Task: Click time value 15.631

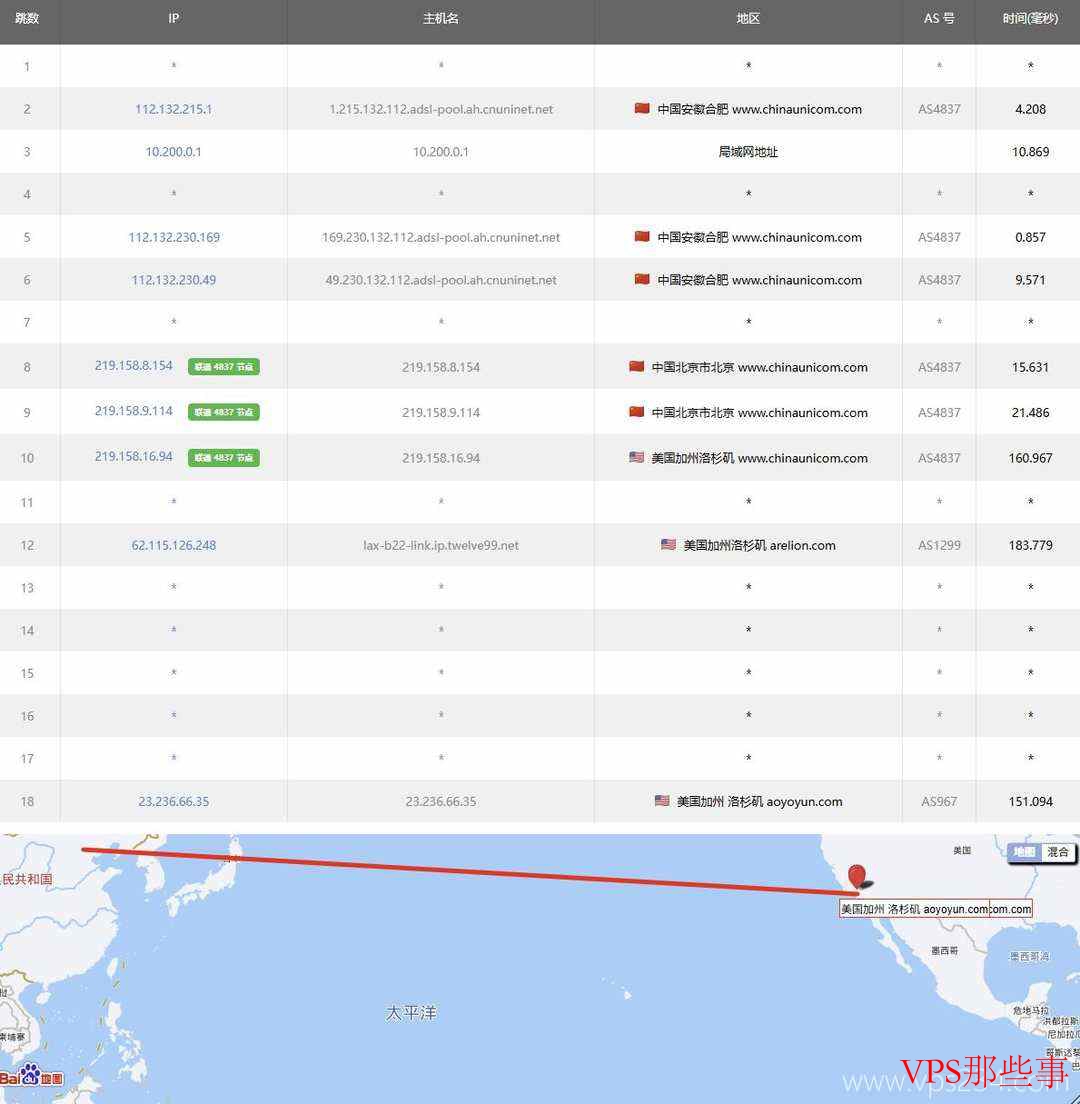Action: 1030,367
